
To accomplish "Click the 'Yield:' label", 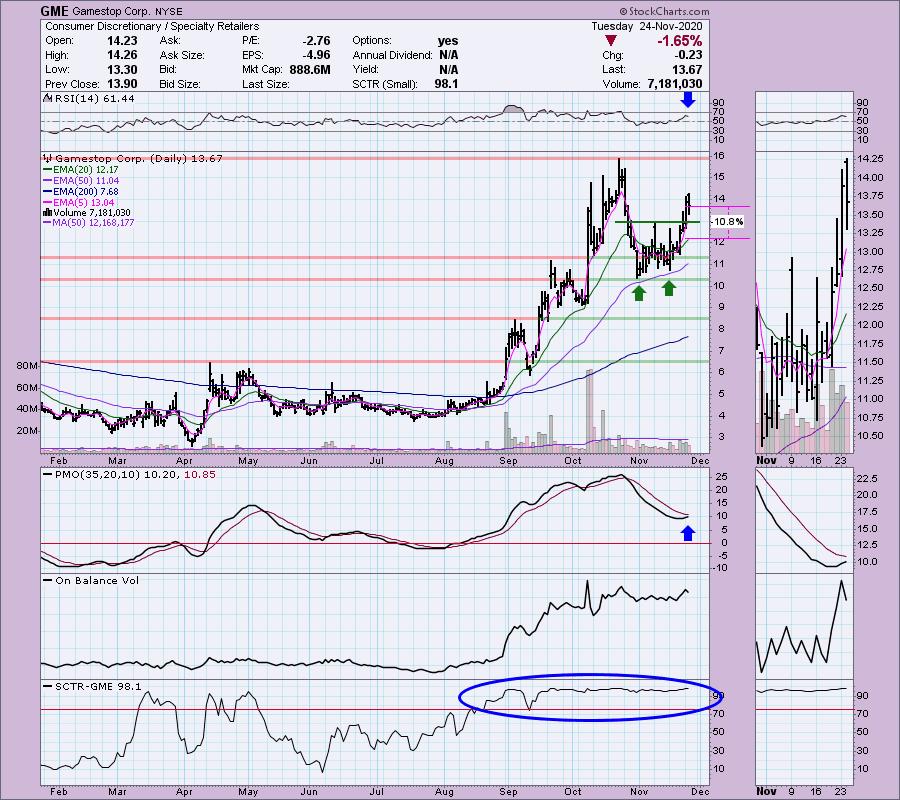I will pos(365,69).
